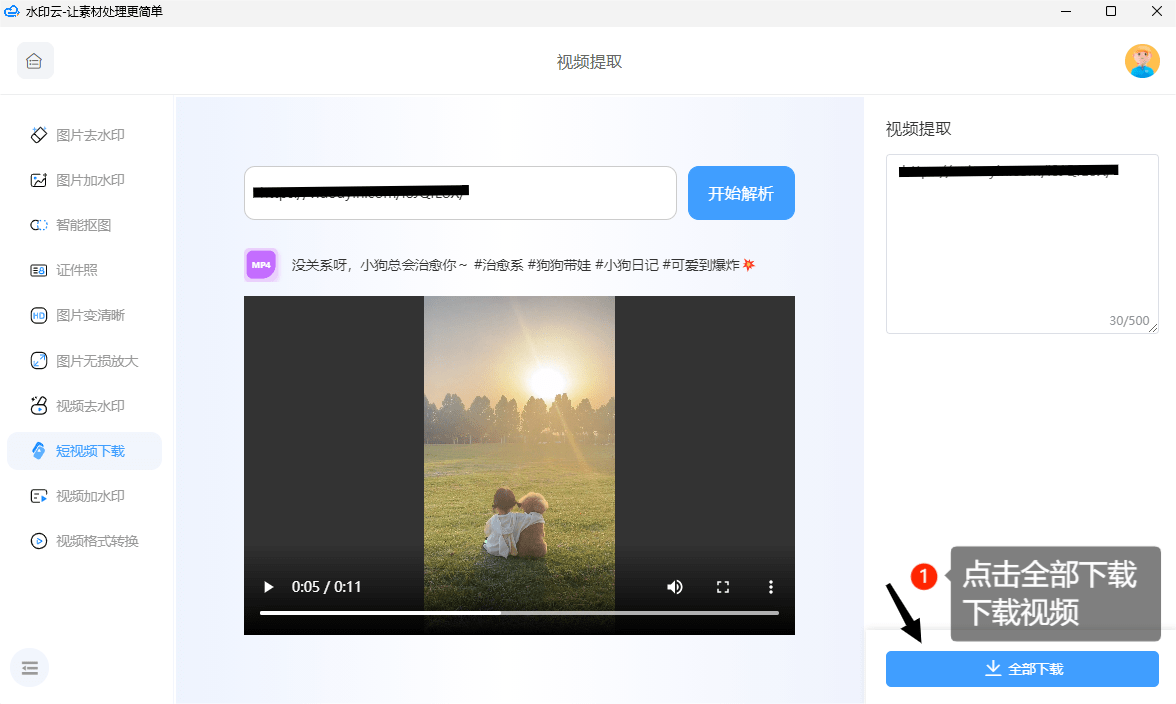Select 短视频下载 icon in sidebar
This screenshot has width=1176, height=704.
[x=38, y=451]
